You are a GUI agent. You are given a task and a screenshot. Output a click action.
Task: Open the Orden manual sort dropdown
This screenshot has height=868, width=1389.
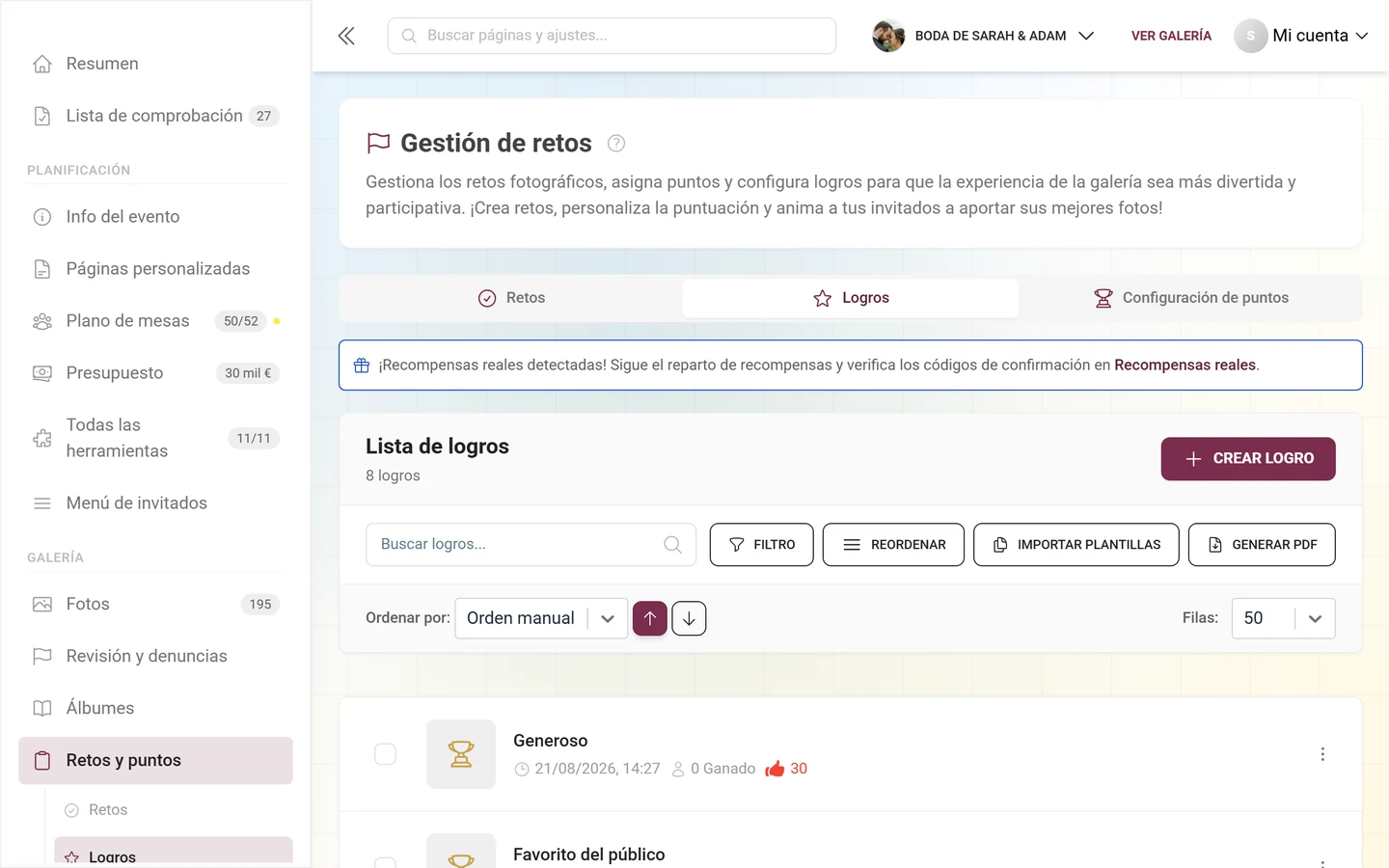[541, 618]
